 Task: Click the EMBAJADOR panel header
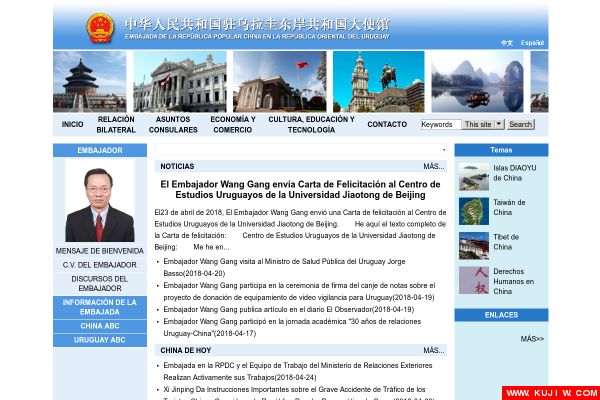click(x=100, y=150)
